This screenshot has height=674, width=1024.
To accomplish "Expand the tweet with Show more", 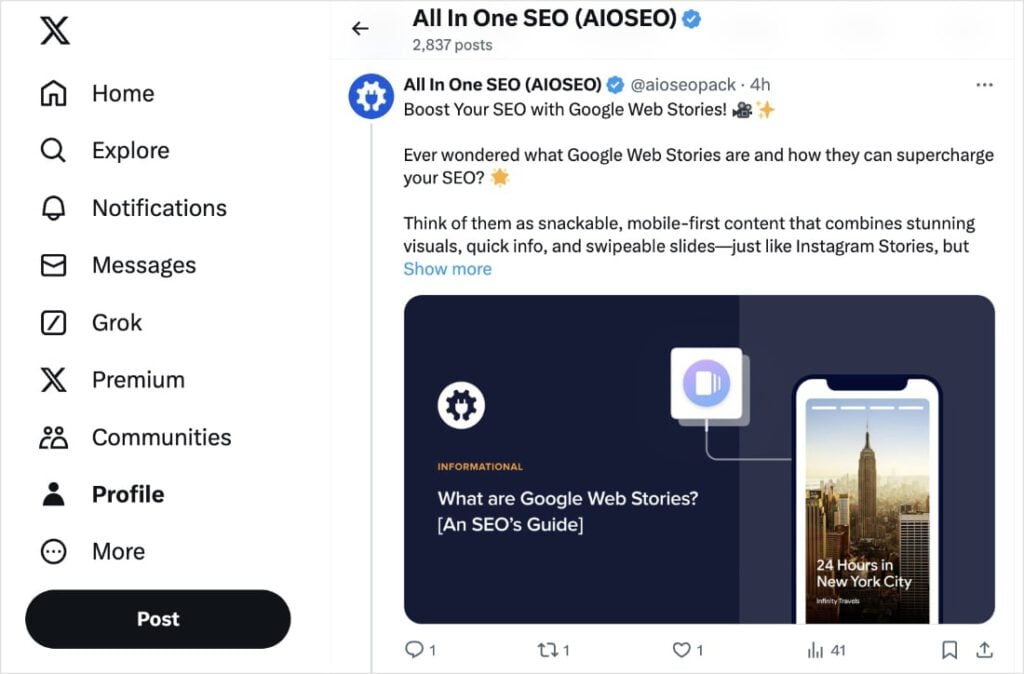I will pyautogui.click(x=447, y=268).
